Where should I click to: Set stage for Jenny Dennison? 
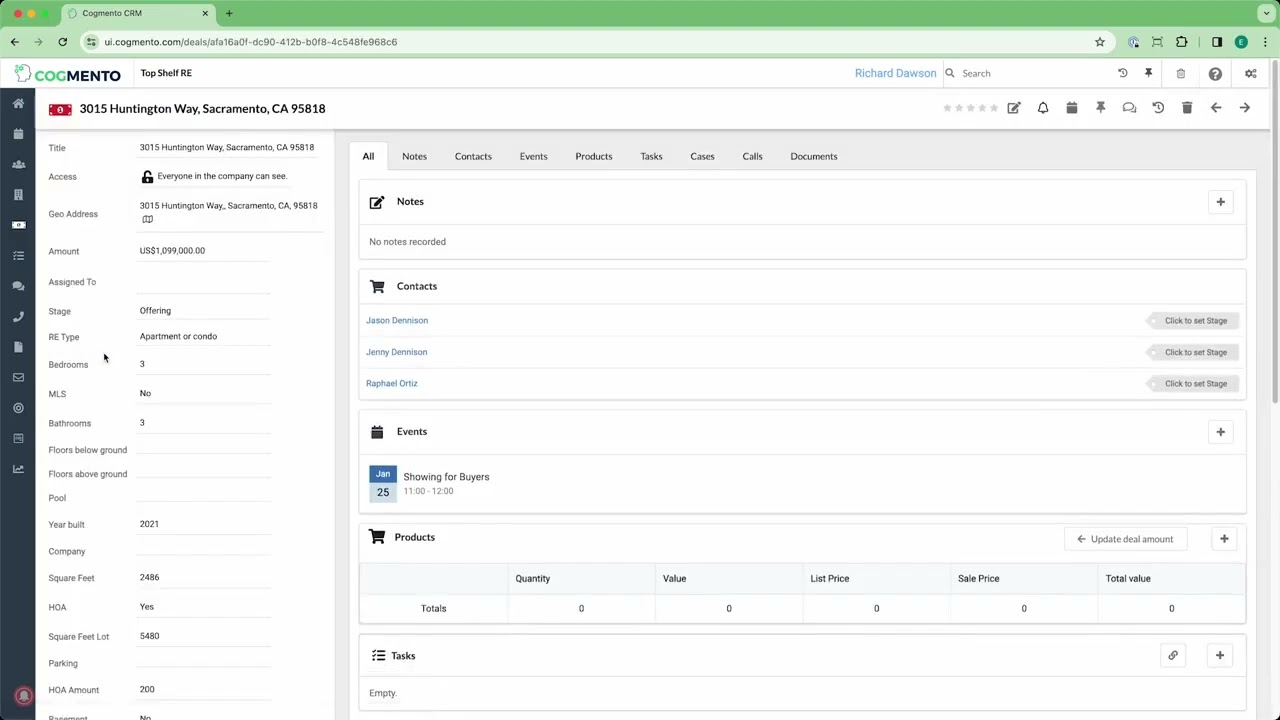1191,352
